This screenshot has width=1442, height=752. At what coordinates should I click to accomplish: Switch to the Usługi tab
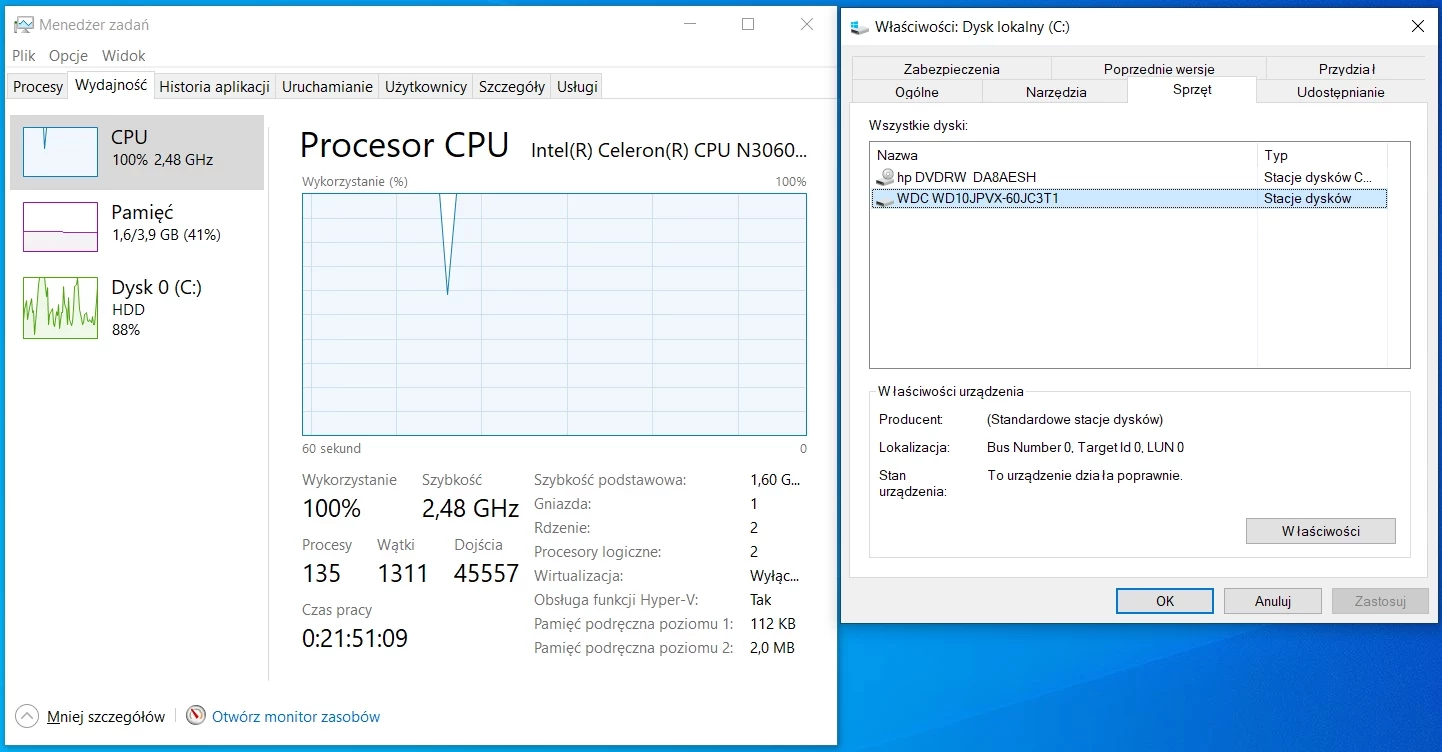(576, 87)
